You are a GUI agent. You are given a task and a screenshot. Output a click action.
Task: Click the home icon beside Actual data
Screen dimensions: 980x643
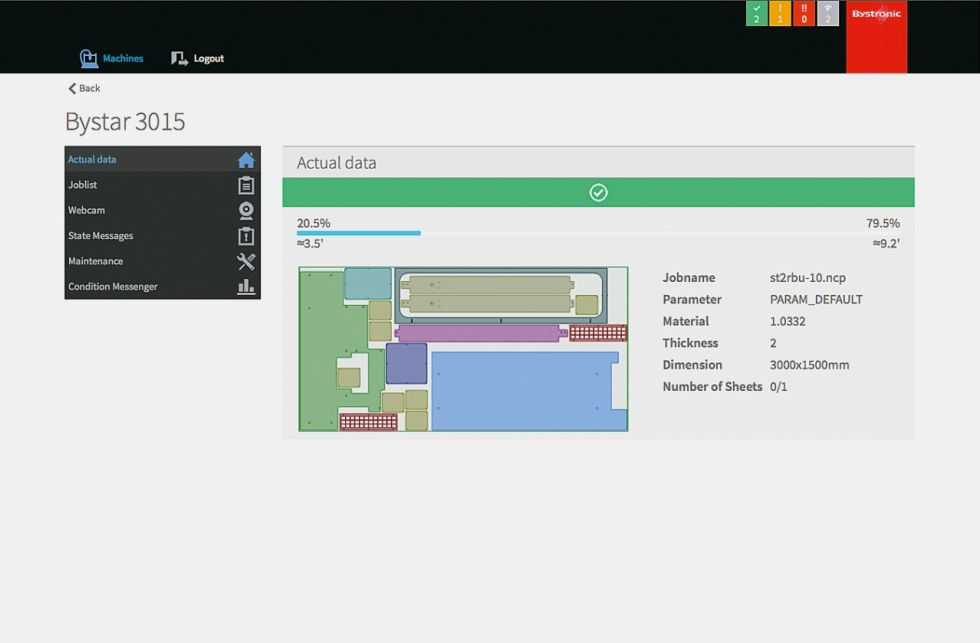coord(246,160)
